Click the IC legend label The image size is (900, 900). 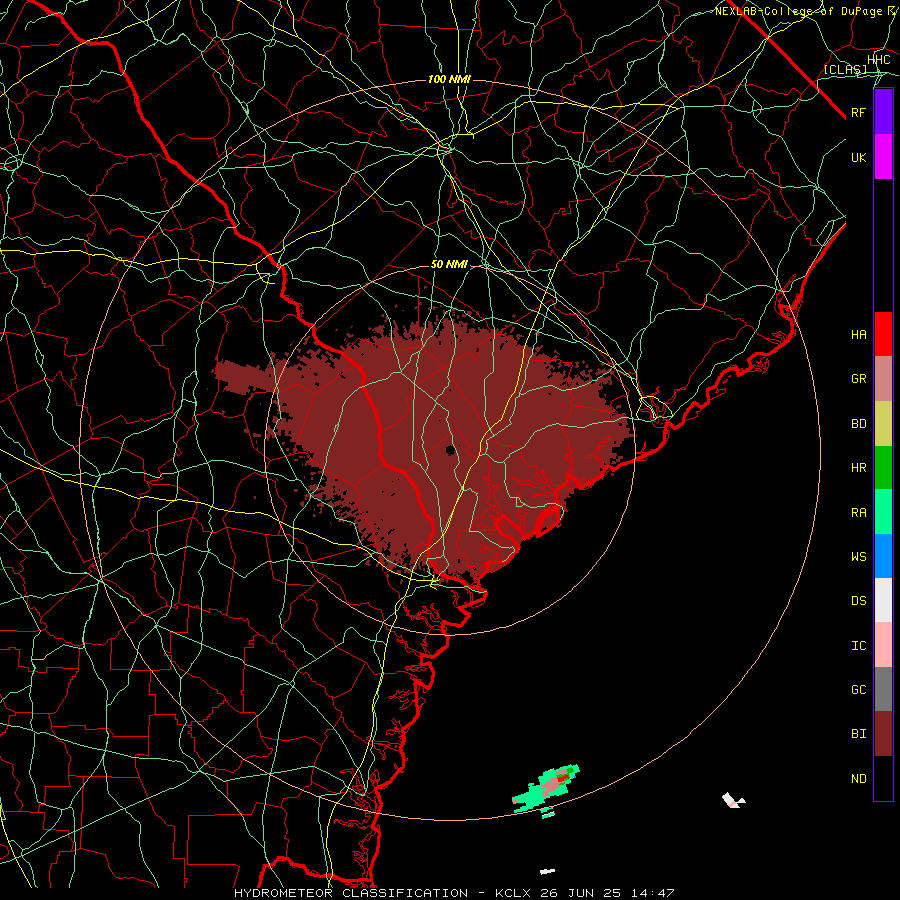[859, 646]
